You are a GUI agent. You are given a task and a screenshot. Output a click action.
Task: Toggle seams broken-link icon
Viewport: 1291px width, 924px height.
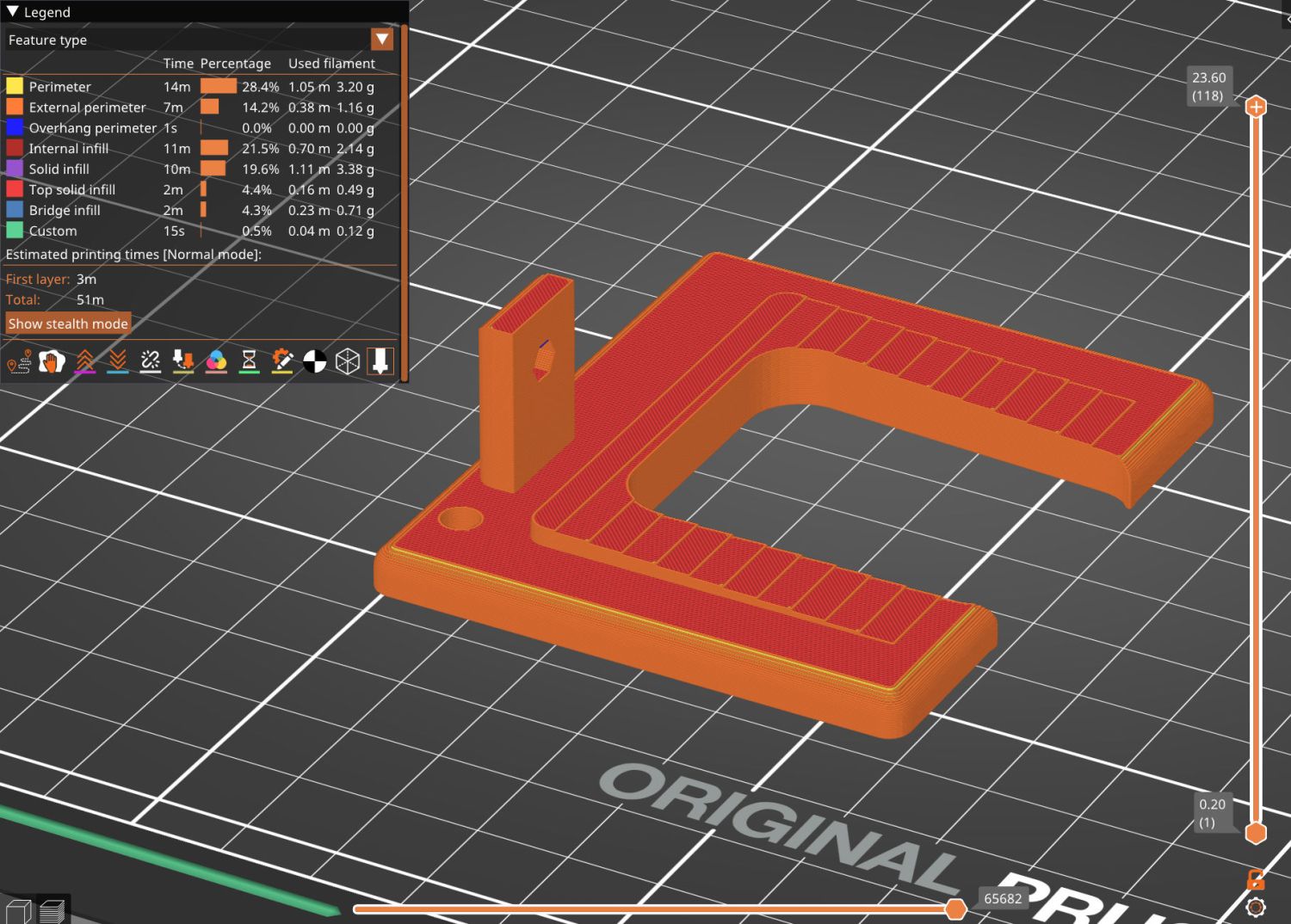click(x=151, y=361)
